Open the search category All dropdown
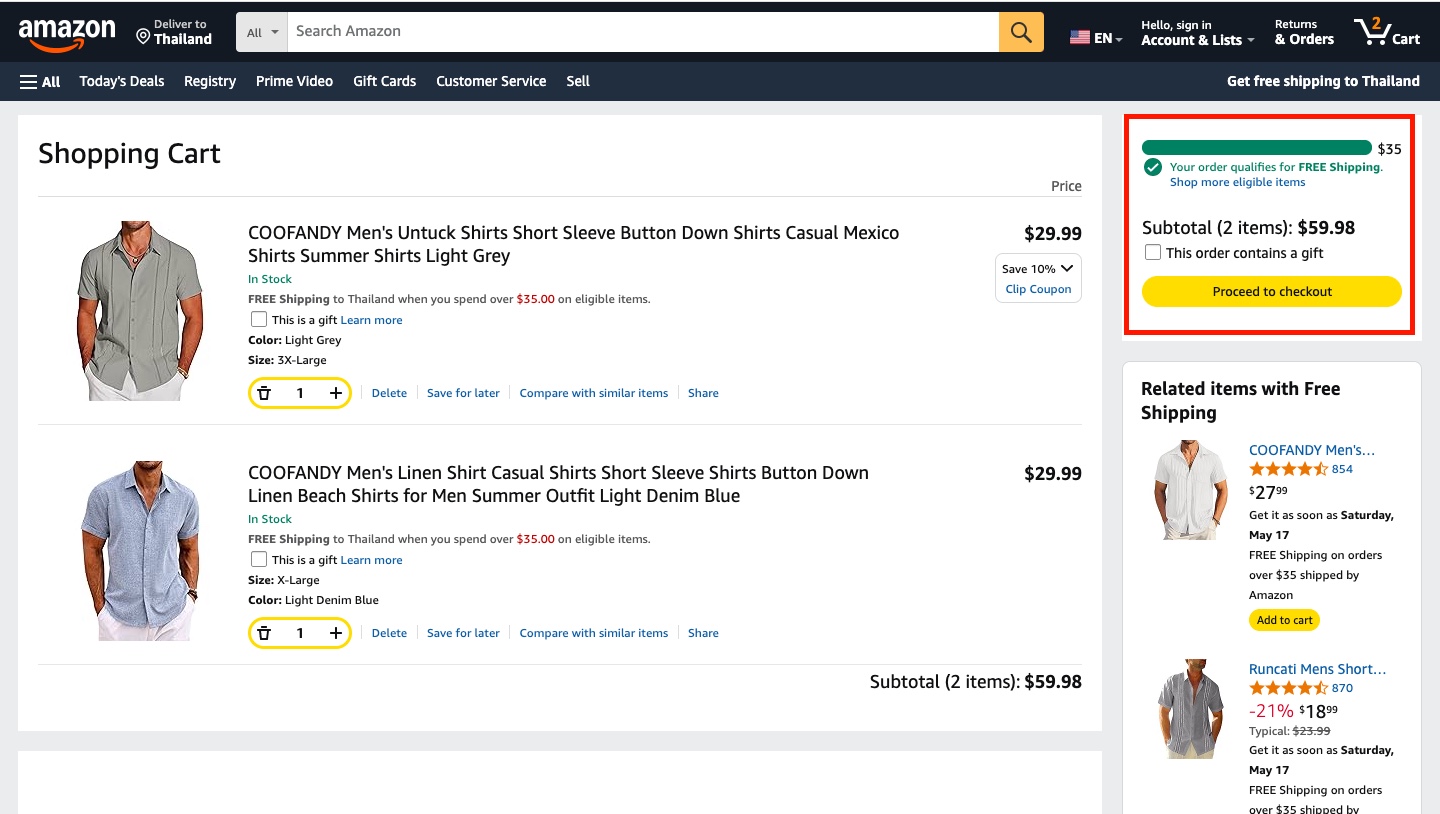The width and height of the screenshot is (1440, 814). pyautogui.click(x=262, y=32)
